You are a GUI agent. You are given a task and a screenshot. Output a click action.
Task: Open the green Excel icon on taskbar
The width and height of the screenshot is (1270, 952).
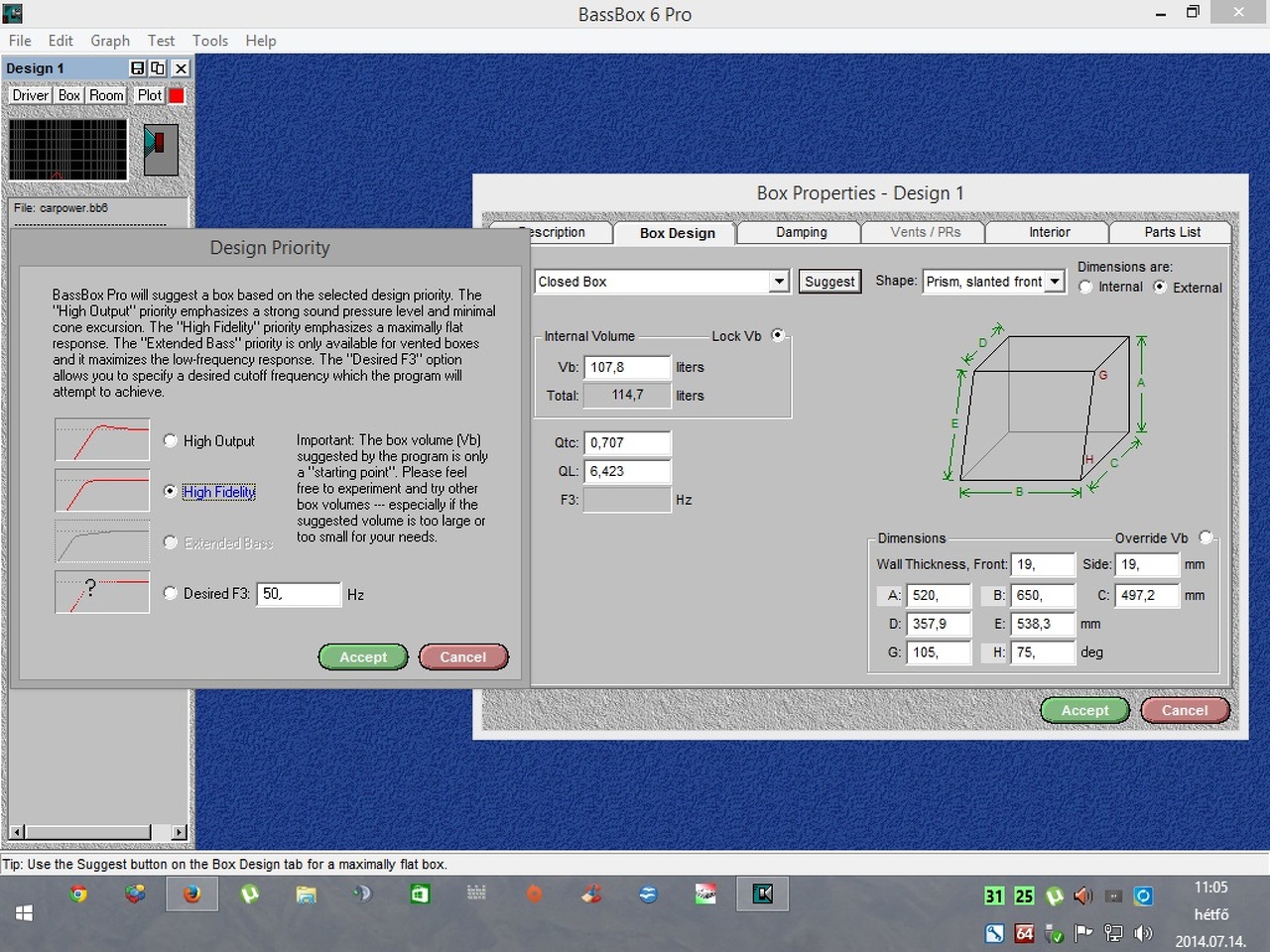(420, 894)
